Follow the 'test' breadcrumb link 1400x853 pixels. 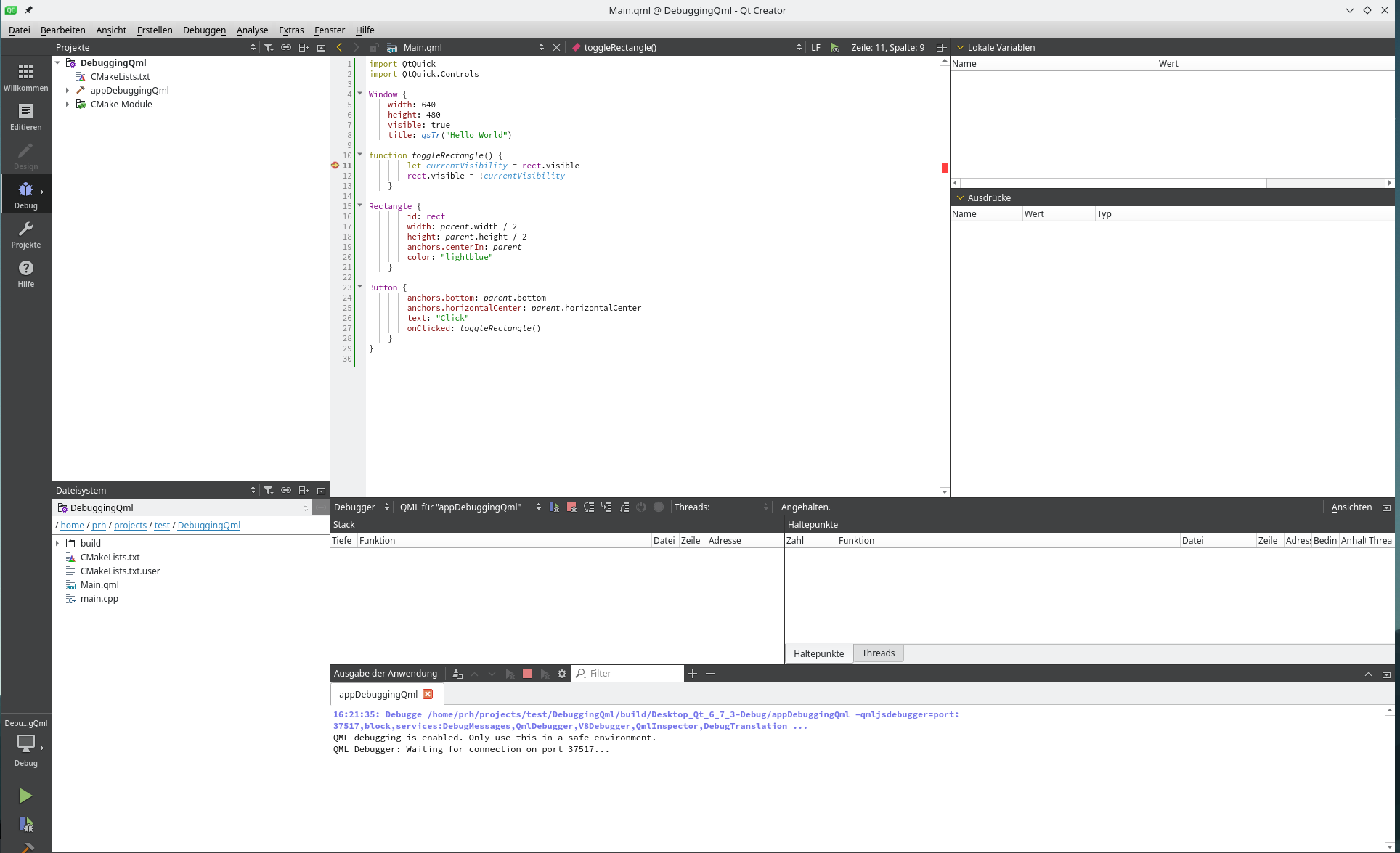click(x=162, y=525)
